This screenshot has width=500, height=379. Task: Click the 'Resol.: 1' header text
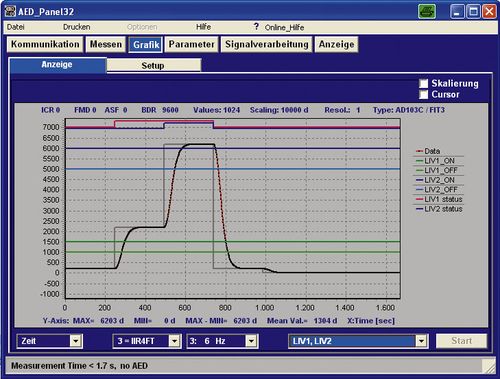coord(342,110)
